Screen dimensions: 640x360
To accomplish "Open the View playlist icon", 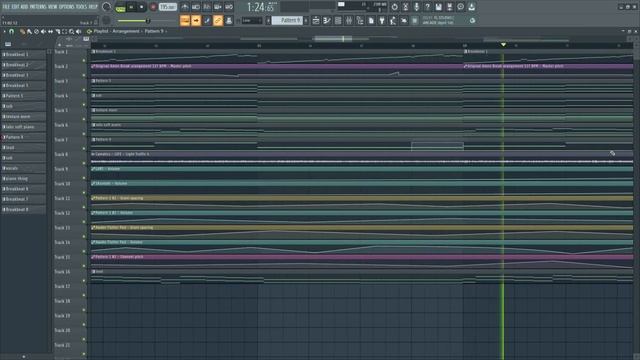I will 316,20.
